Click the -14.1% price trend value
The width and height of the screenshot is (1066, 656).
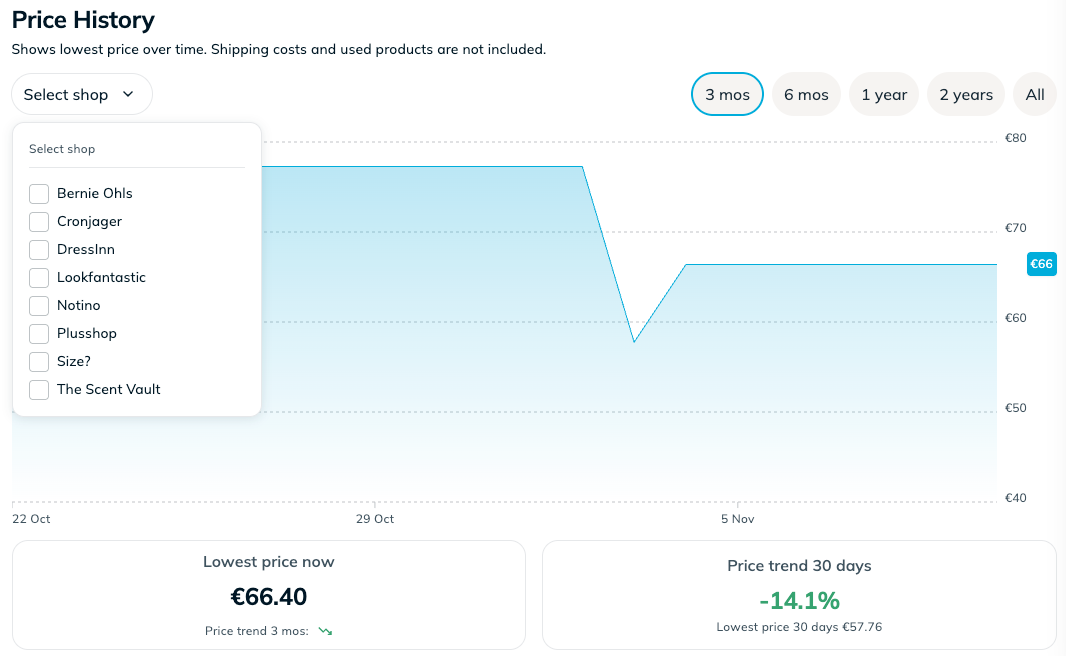pos(799,601)
